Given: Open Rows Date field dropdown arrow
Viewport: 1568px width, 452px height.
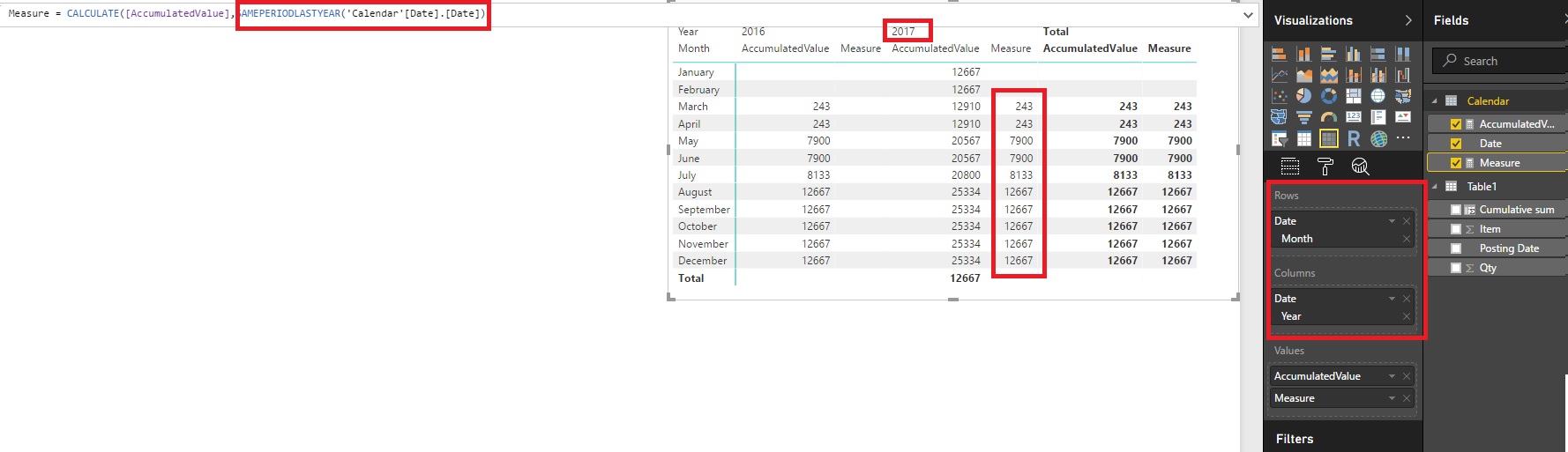Looking at the screenshot, I should (1393, 221).
